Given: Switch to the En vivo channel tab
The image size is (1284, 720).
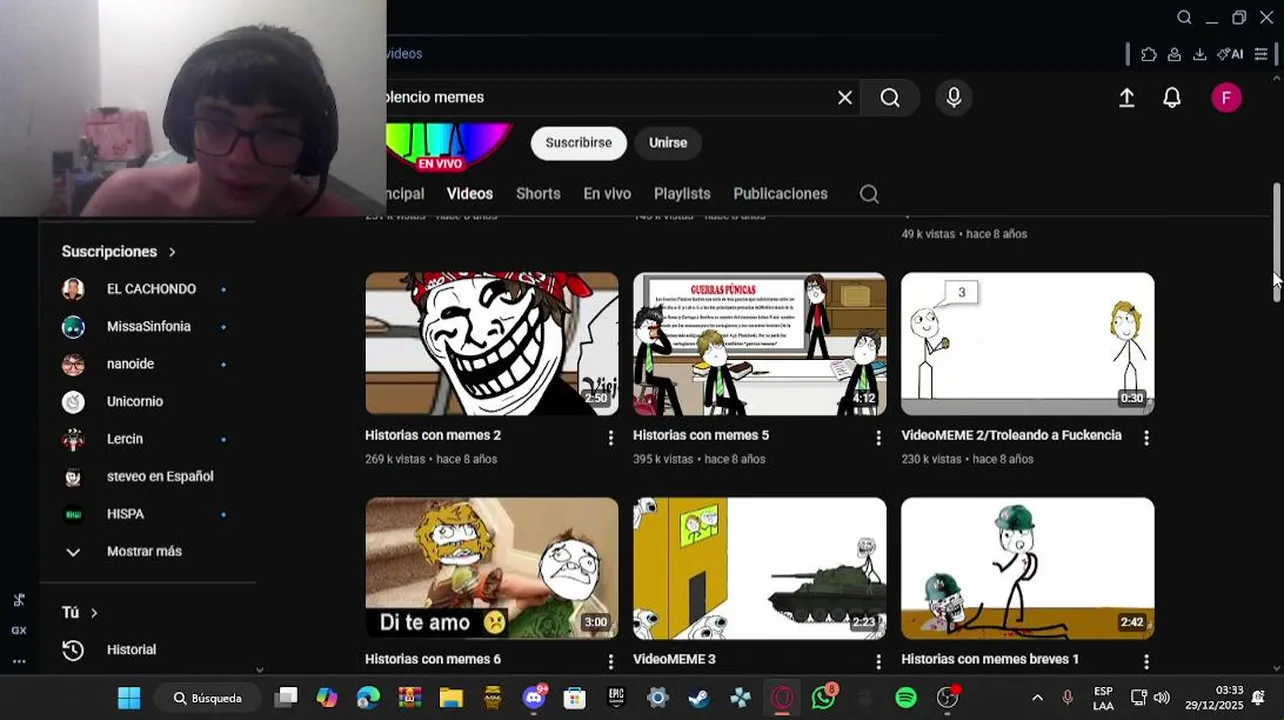Looking at the screenshot, I should (607, 194).
